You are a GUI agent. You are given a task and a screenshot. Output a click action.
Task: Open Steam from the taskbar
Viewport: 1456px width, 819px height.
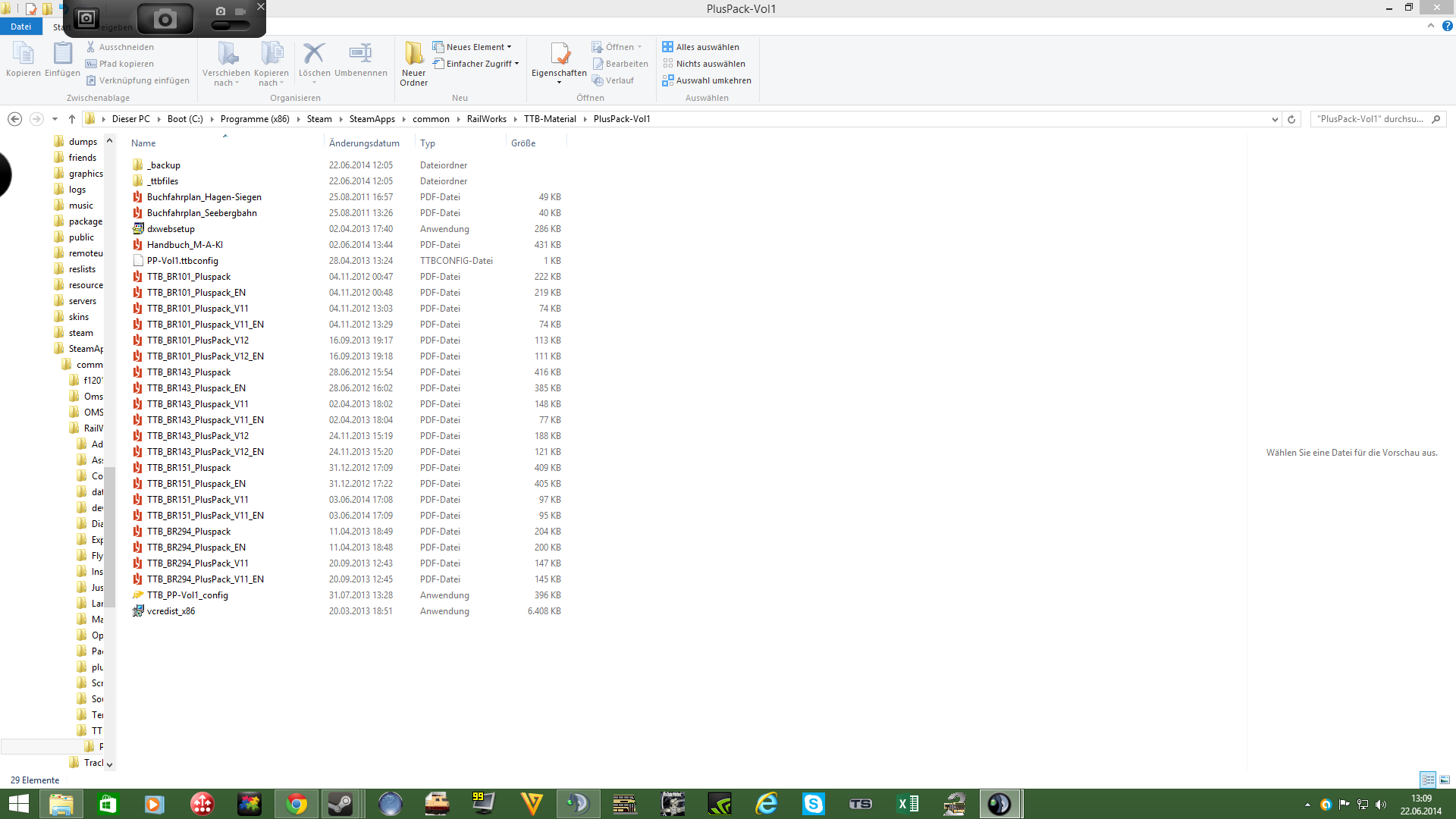[340, 804]
